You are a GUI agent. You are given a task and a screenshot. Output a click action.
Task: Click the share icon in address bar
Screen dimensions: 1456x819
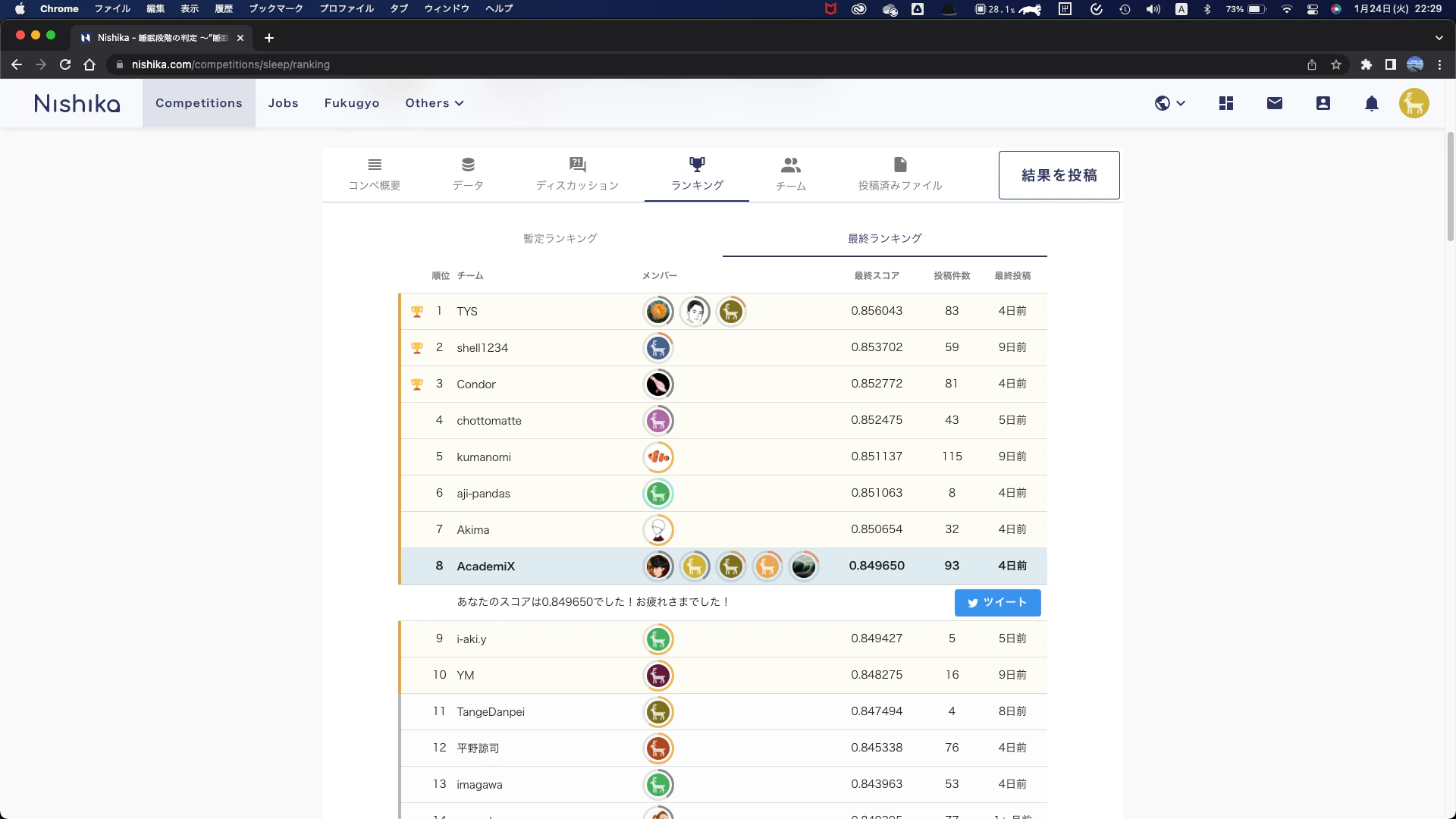point(1312,64)
